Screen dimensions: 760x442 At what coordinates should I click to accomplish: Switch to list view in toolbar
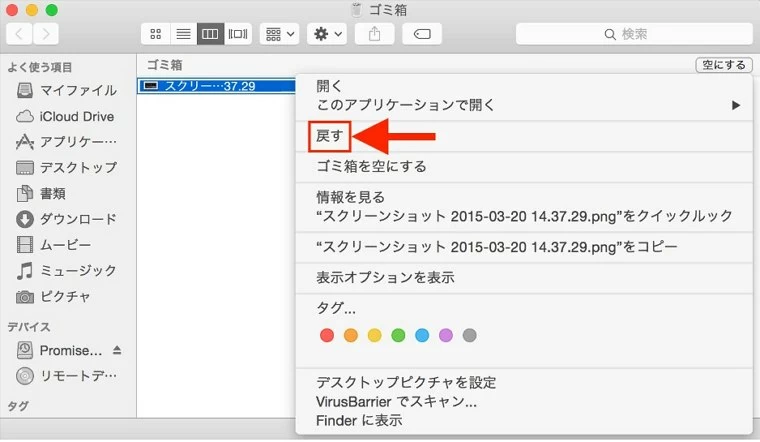[183, 34]
